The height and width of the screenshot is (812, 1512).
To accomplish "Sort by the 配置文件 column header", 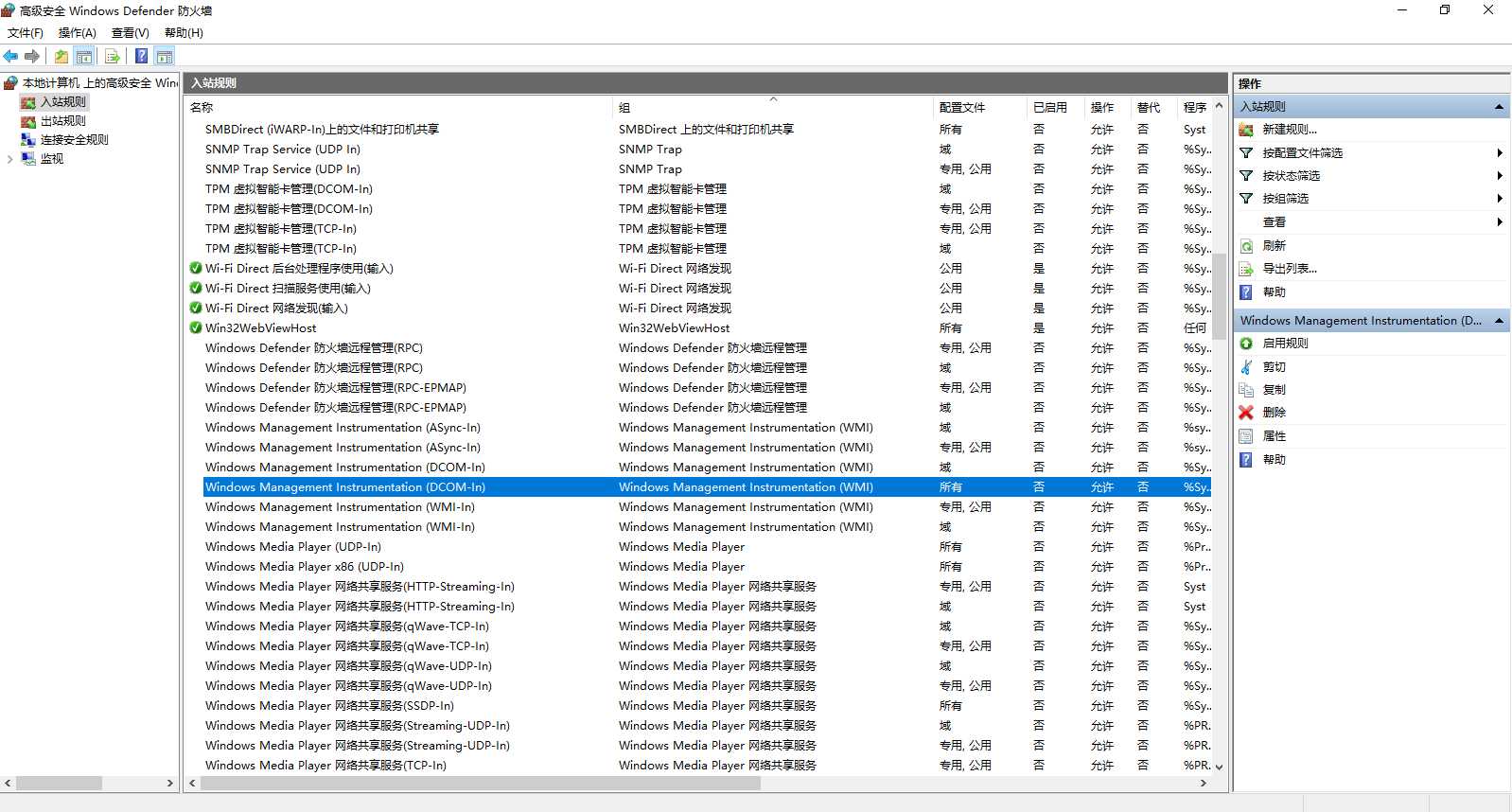I will point(979,108).
